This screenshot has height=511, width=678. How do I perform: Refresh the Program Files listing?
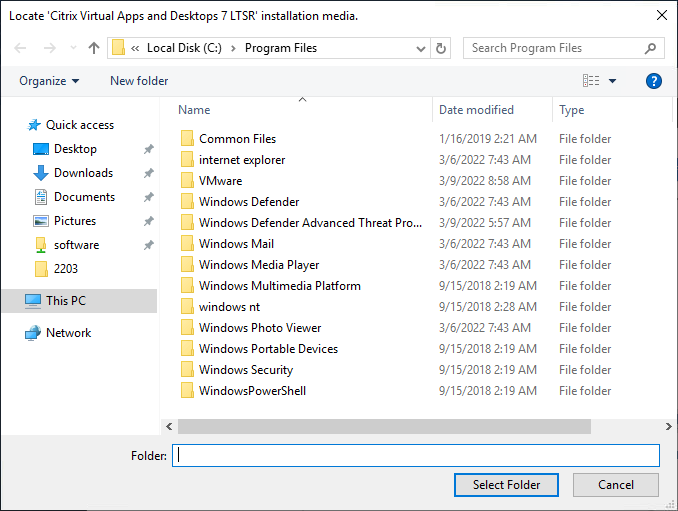tap(441, 48)
